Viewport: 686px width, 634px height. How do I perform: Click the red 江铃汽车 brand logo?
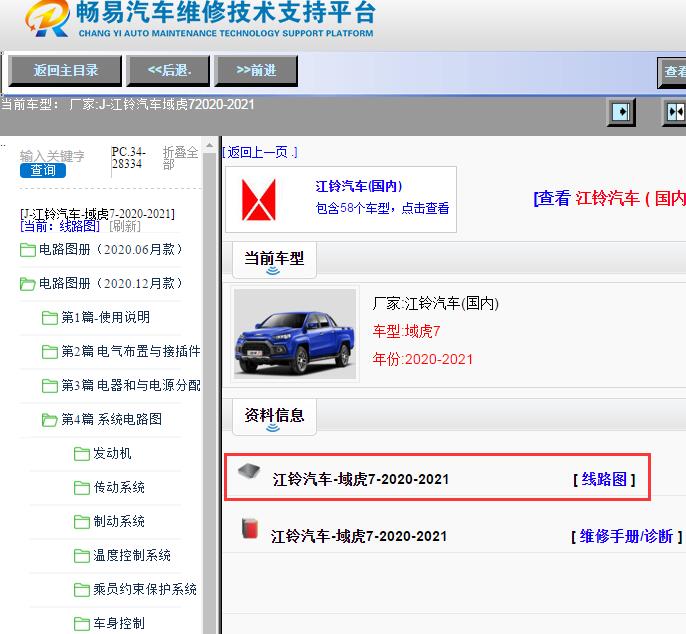[259, 200]
